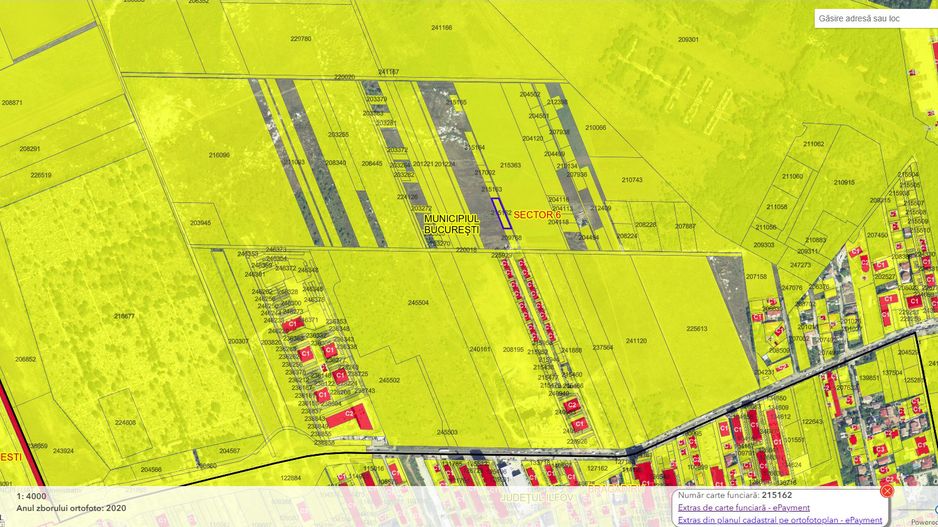Select parcel labeled 122643
This screenshot has height=527, width=938.
pyautogui.click(x=812, y=422)
